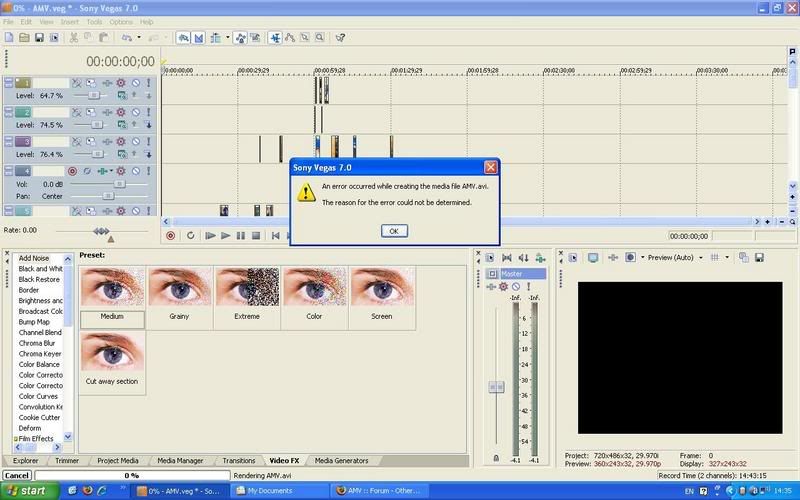Select Chroma Keyer in Video FX list

pyautogui.click(x=40, y=354)
